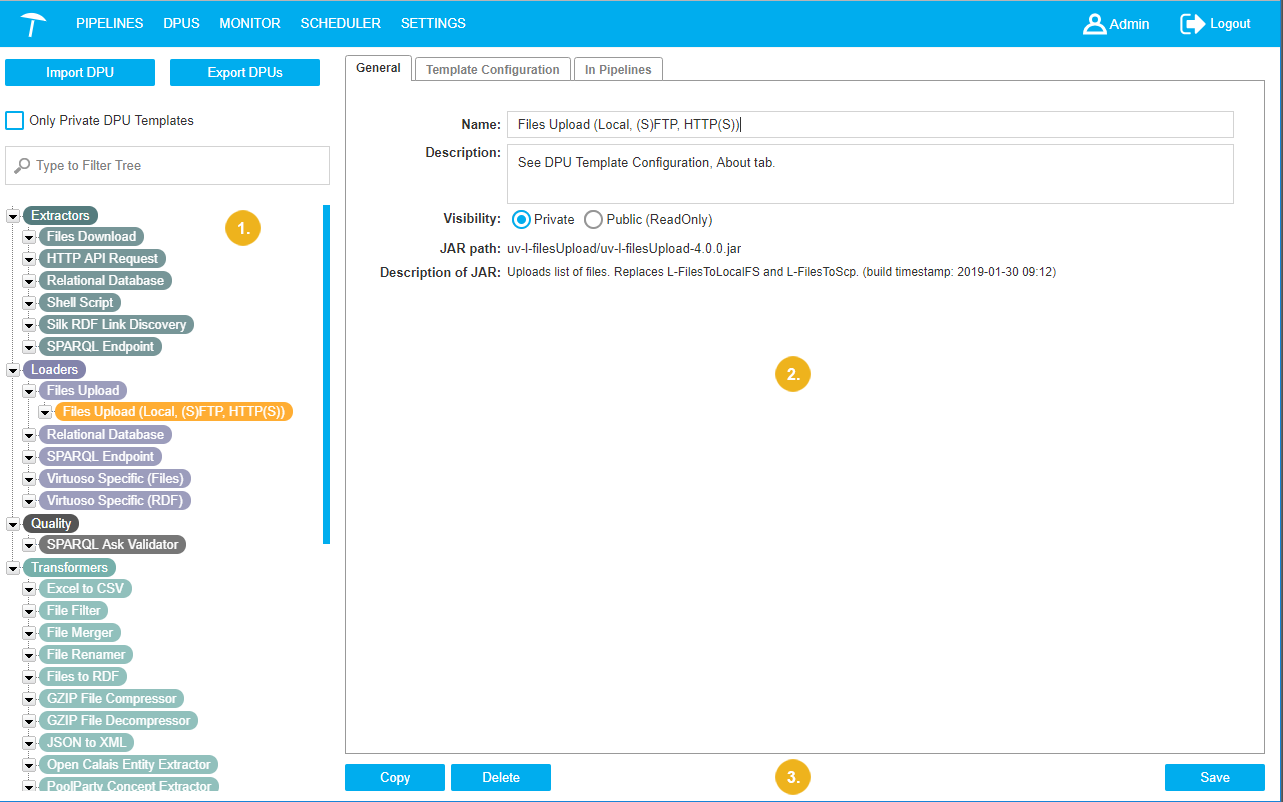Viewport: 1283px width, 802px height.
Task: Click the Admin user profile icon
Action: click(1094, 24)
